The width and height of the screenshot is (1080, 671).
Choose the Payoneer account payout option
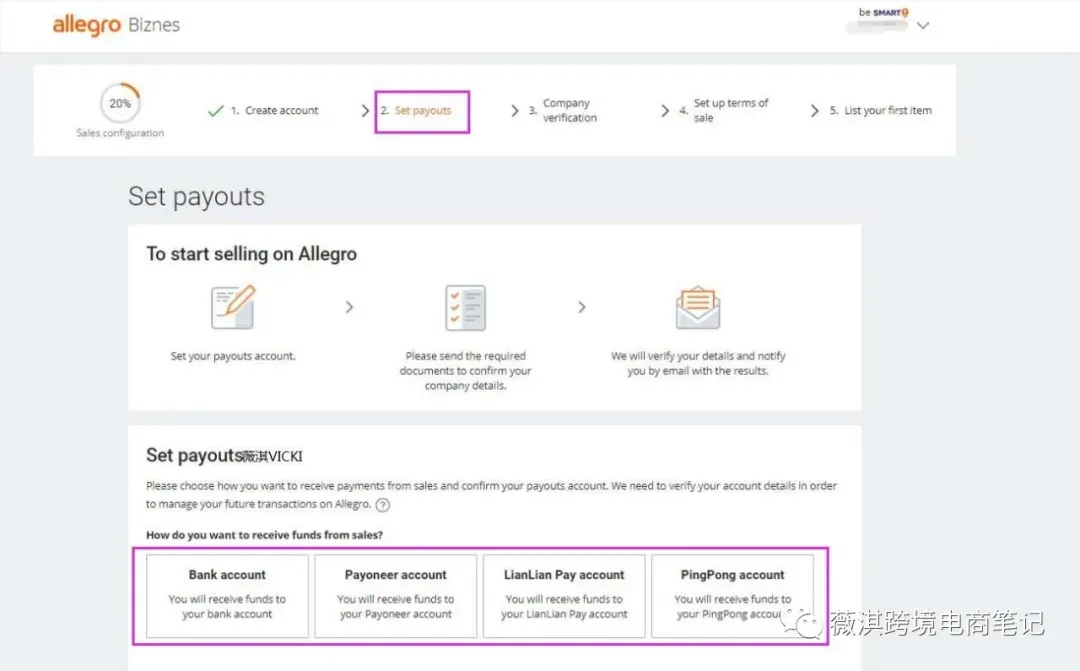point(395,596)
